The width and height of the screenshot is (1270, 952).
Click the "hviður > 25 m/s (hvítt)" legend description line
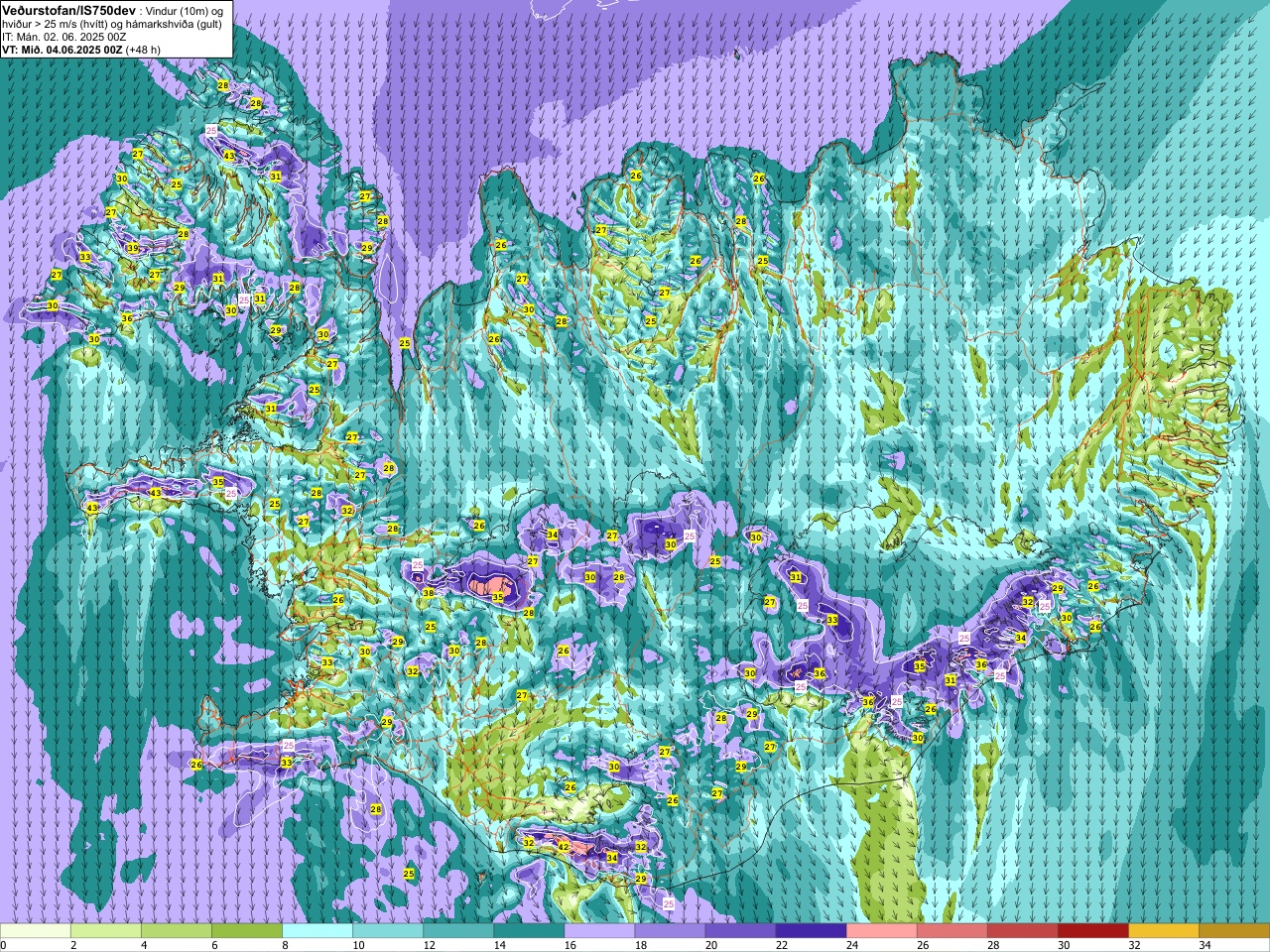[x=112, y=24]
